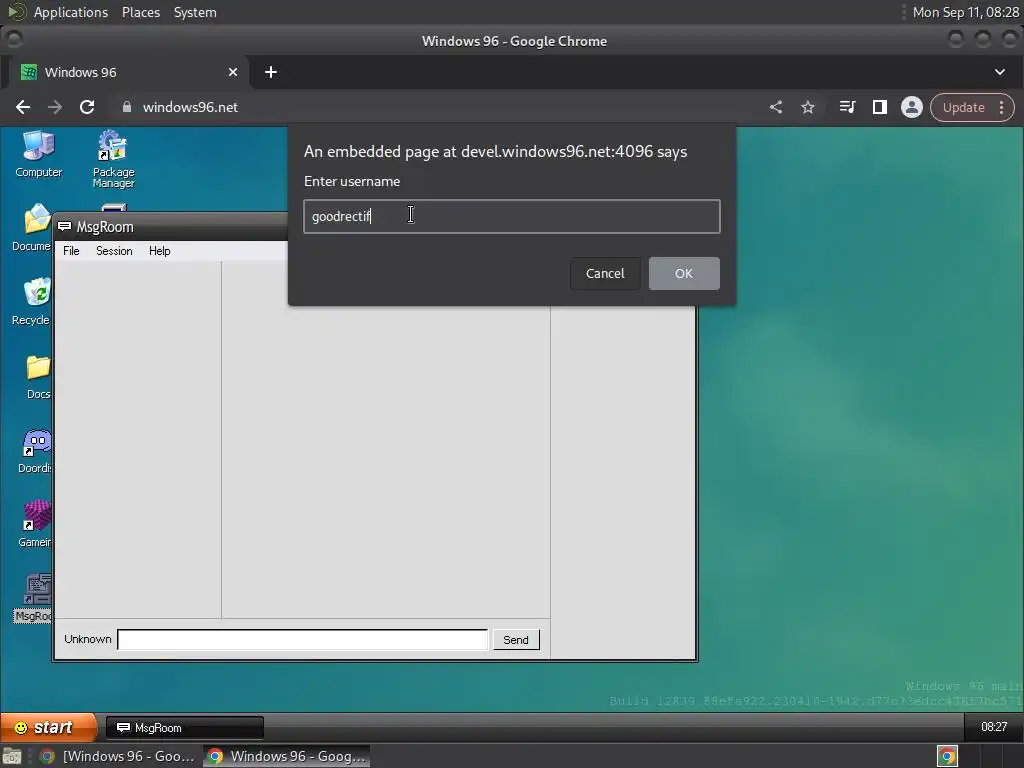1024x768 pixels.
Task: Click the Chrome forward arrow
Action: 55,107
